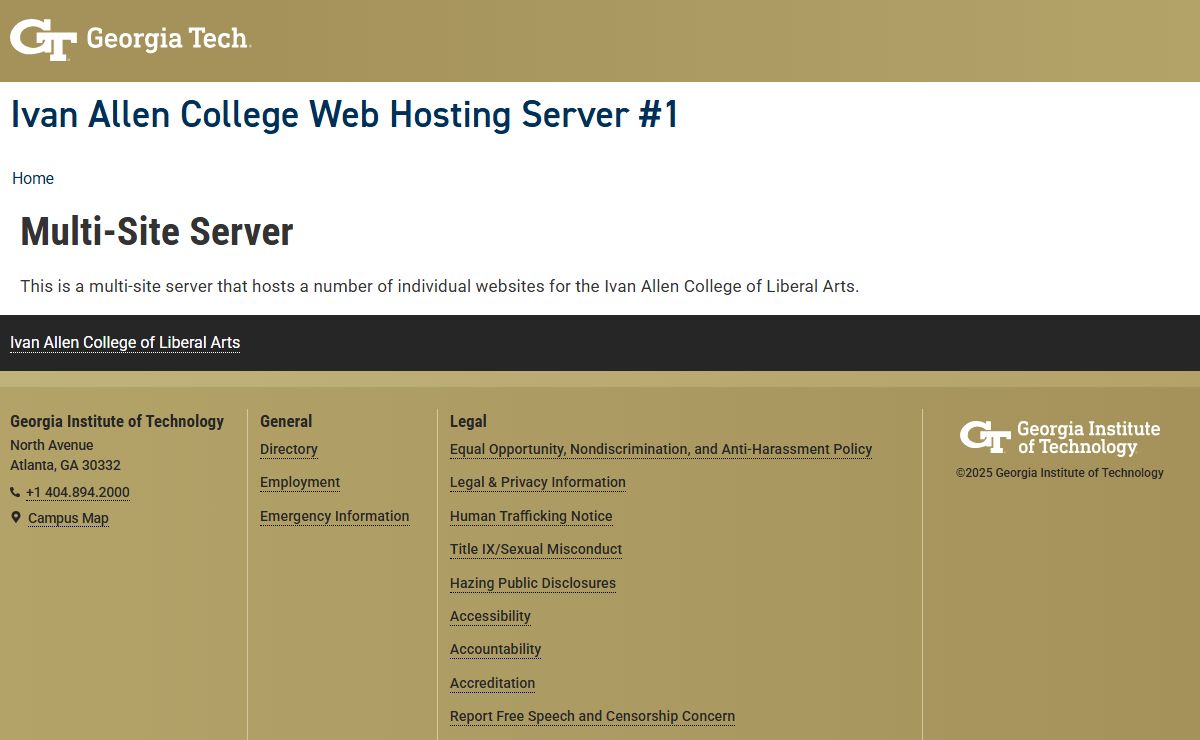Click the North Avenue address line
This screenshot has width=1200, height=740.
52,445
